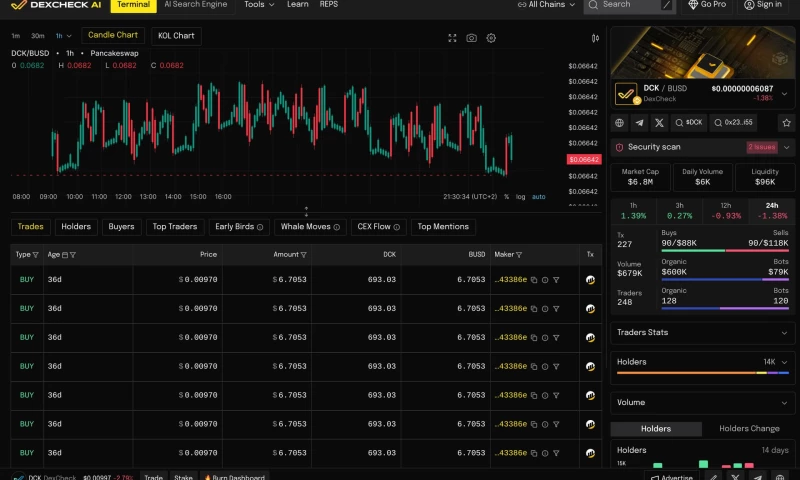Open transaction link in the last trade row
Viewport: 800px width, 480px height.
coord(590,453)
